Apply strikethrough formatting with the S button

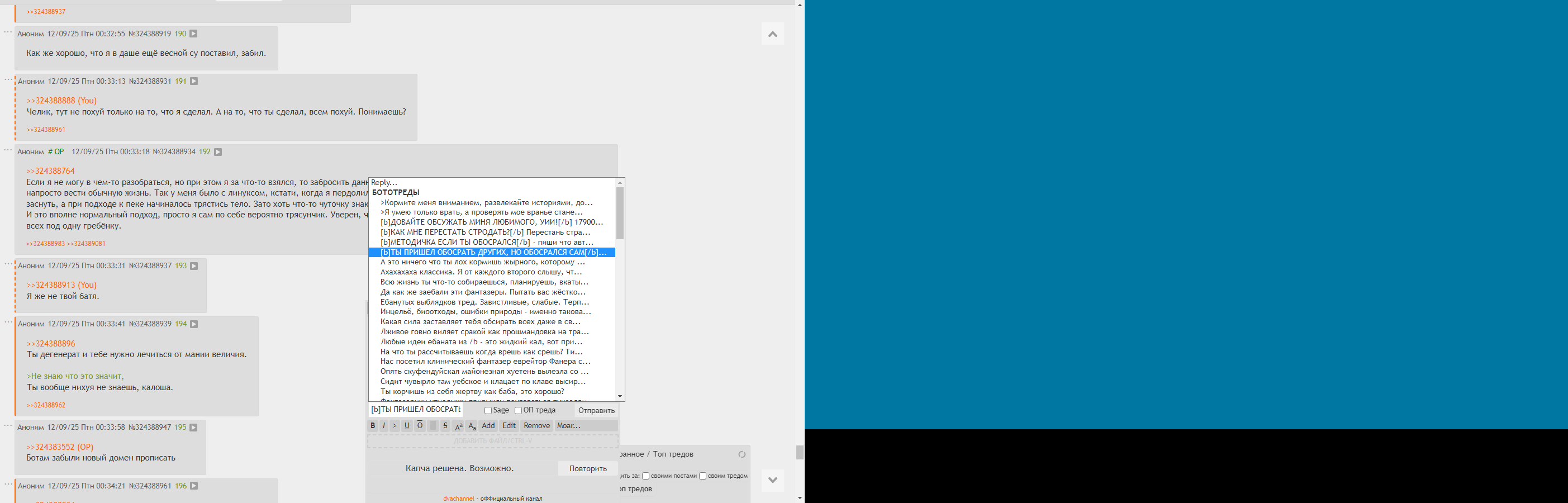click(445, 426)
